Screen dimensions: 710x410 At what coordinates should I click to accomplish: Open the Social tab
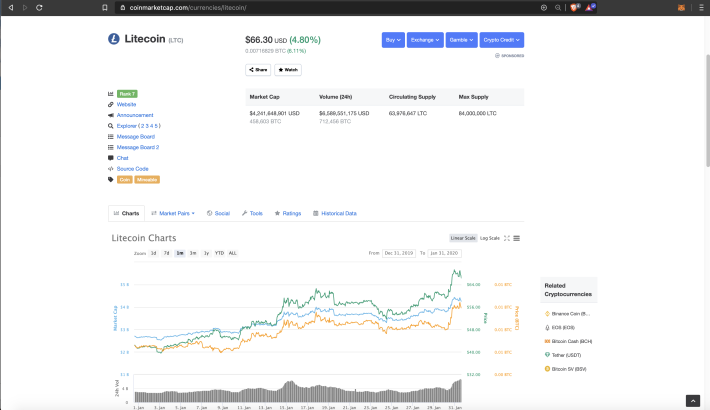coord(218,213)
